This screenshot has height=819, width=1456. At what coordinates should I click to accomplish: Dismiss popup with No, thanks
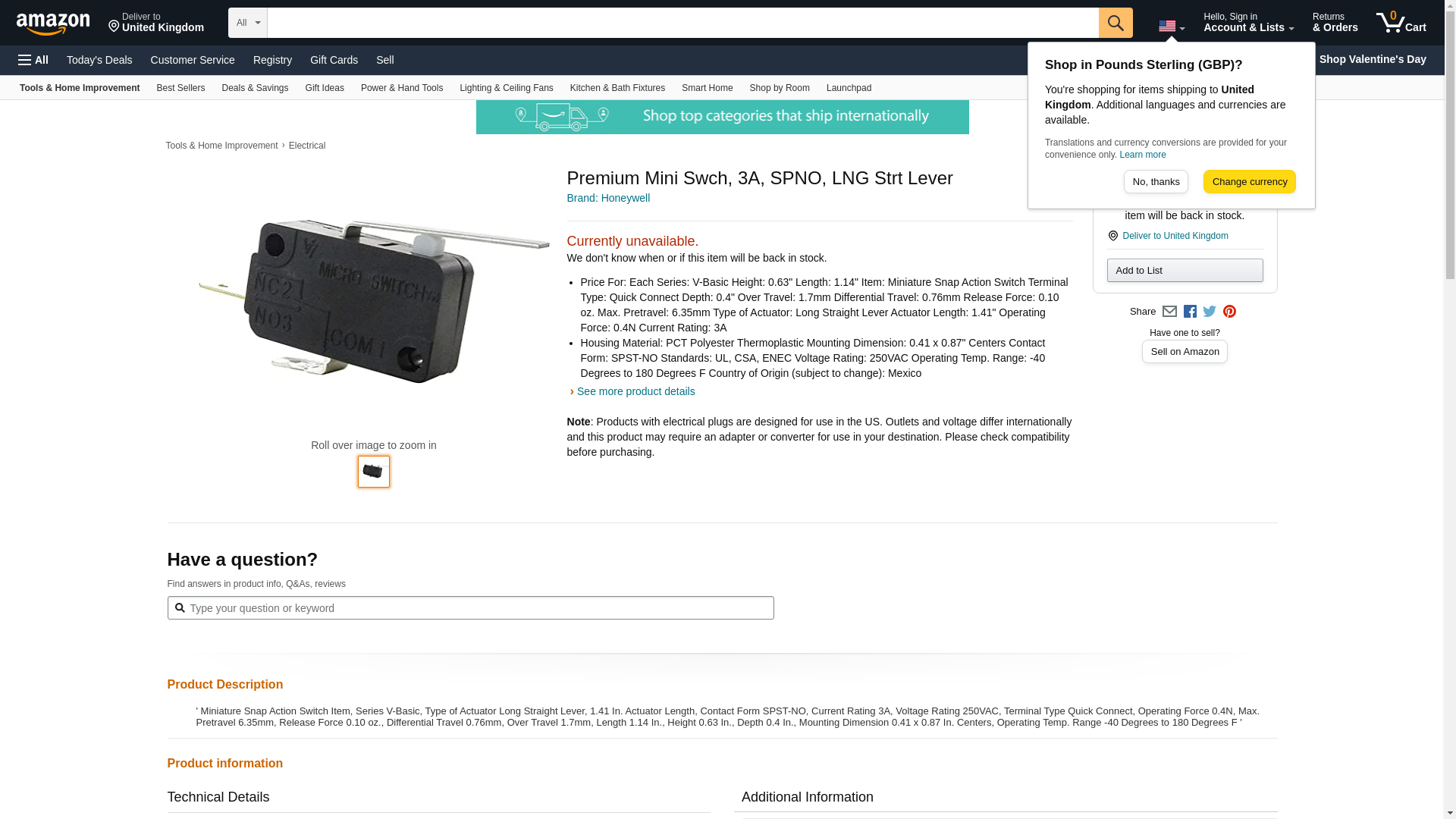pos(1156,182)
